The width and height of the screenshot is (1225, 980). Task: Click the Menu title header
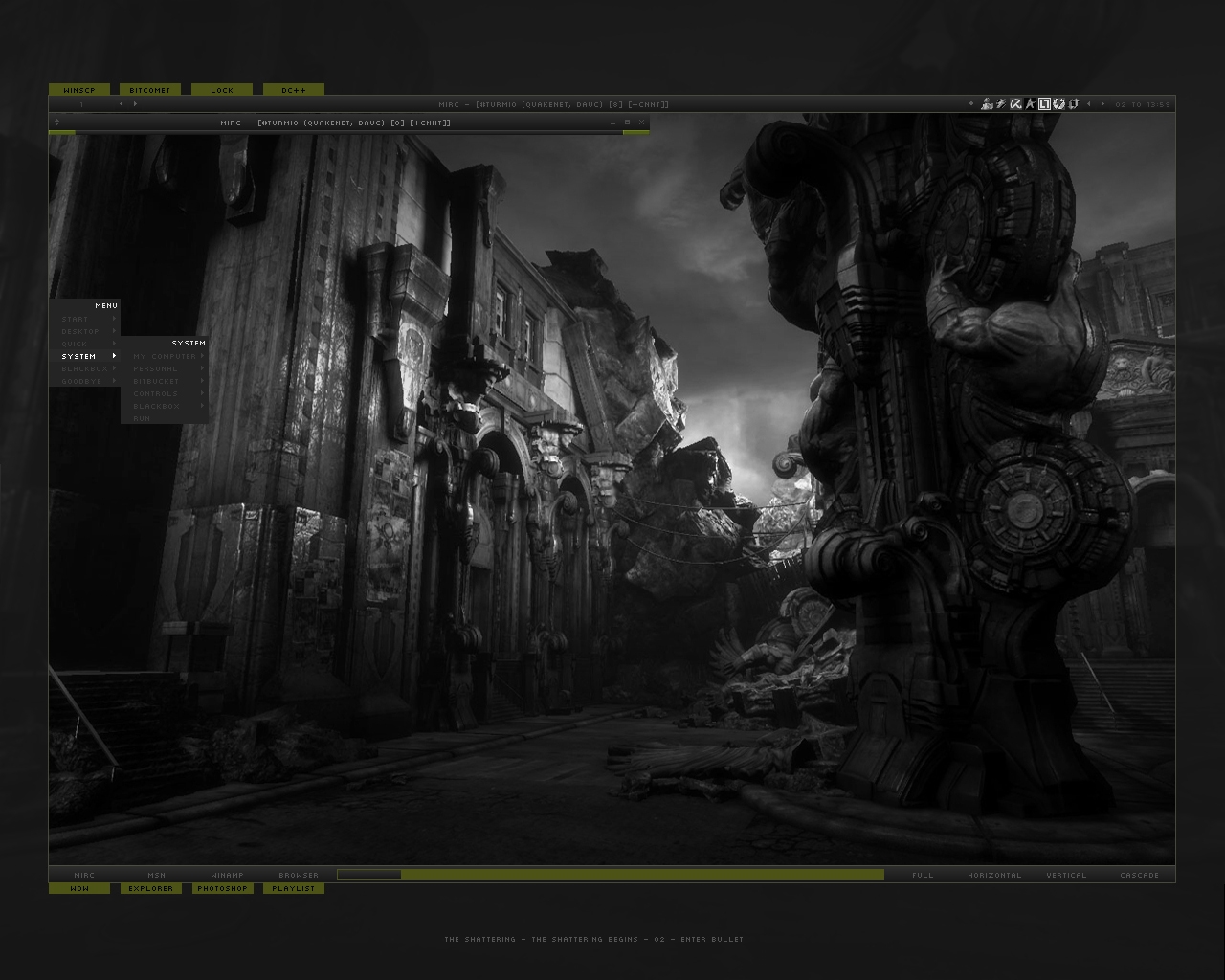coord(85,305)
